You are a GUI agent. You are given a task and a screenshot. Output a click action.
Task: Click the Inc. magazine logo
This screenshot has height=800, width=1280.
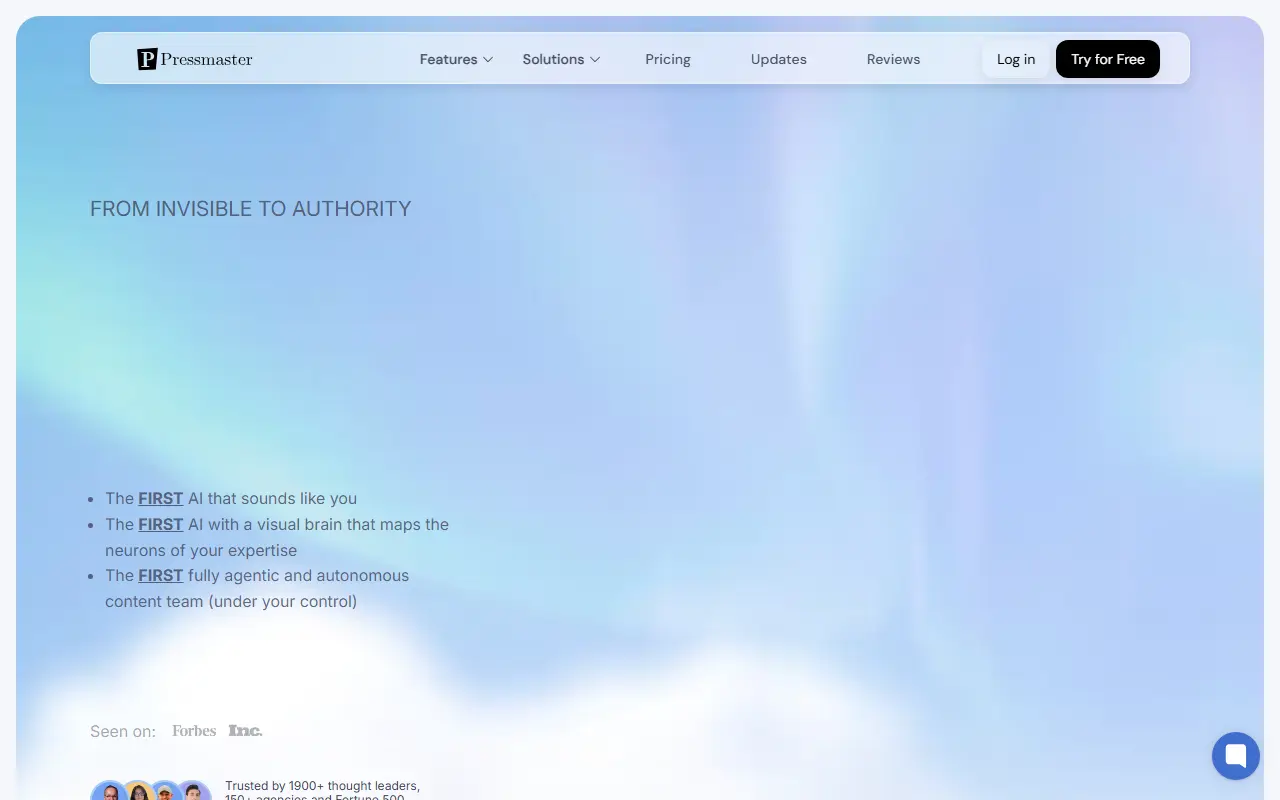pyautogui.click(x=245, y=731)
